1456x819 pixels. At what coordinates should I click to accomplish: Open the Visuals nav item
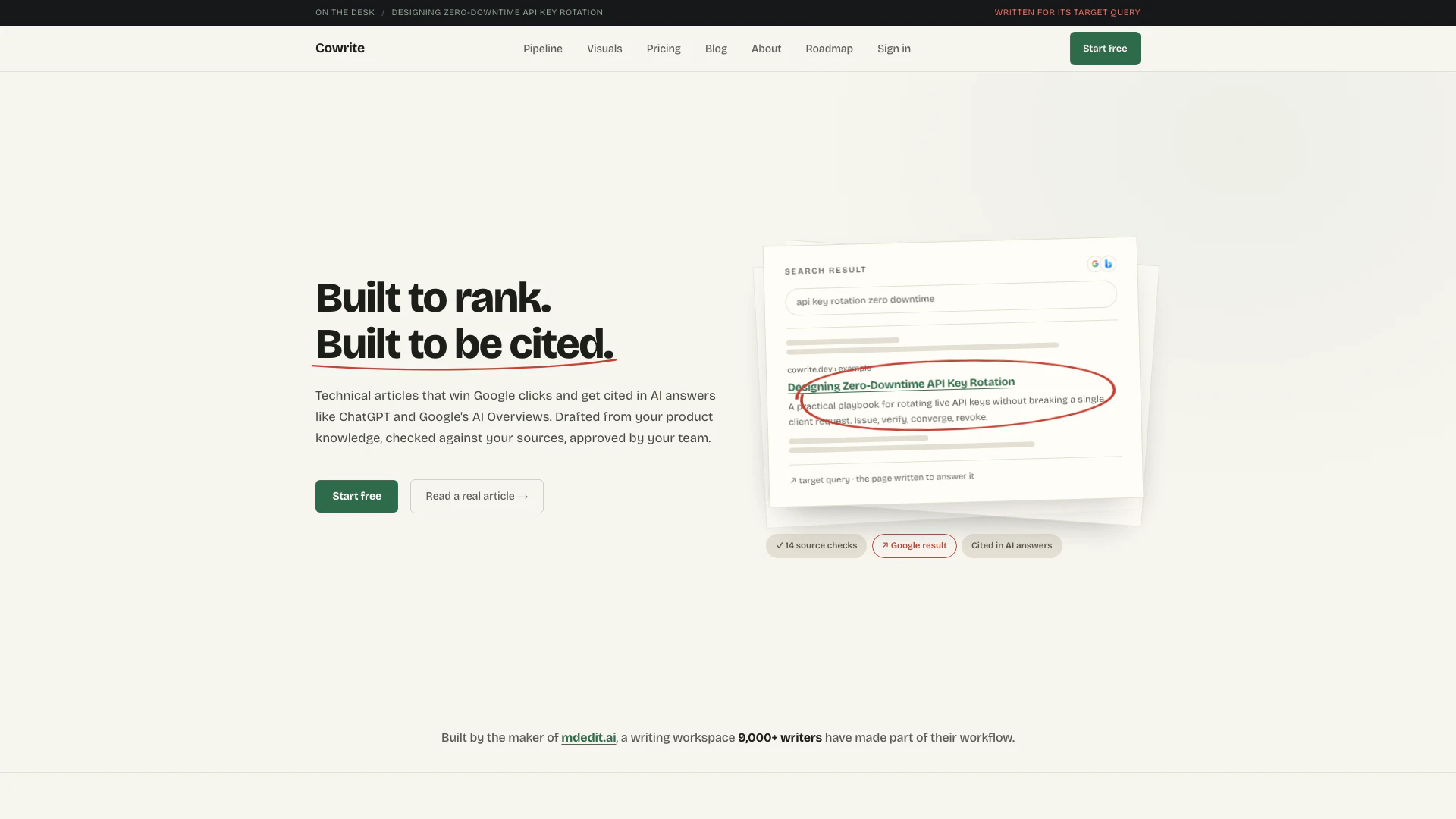(604, 49)
